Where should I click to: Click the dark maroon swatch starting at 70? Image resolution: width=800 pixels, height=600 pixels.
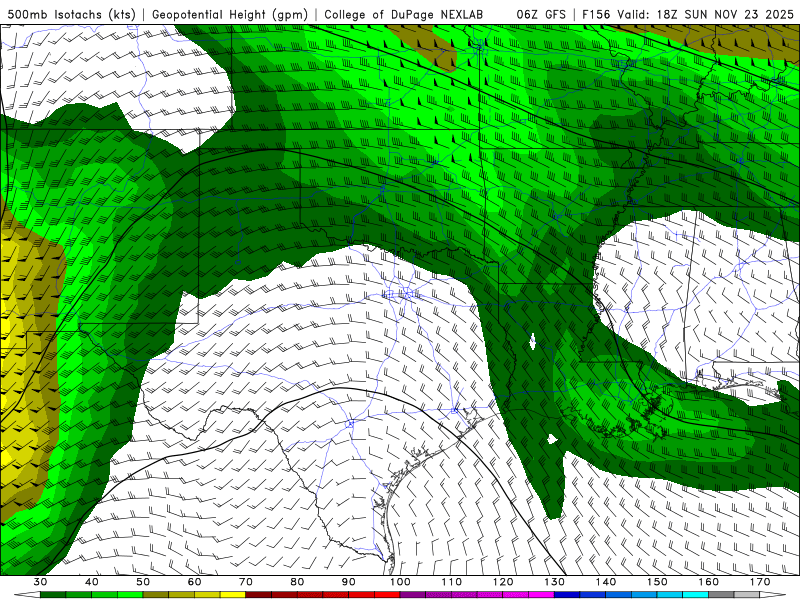coord(259,595)
